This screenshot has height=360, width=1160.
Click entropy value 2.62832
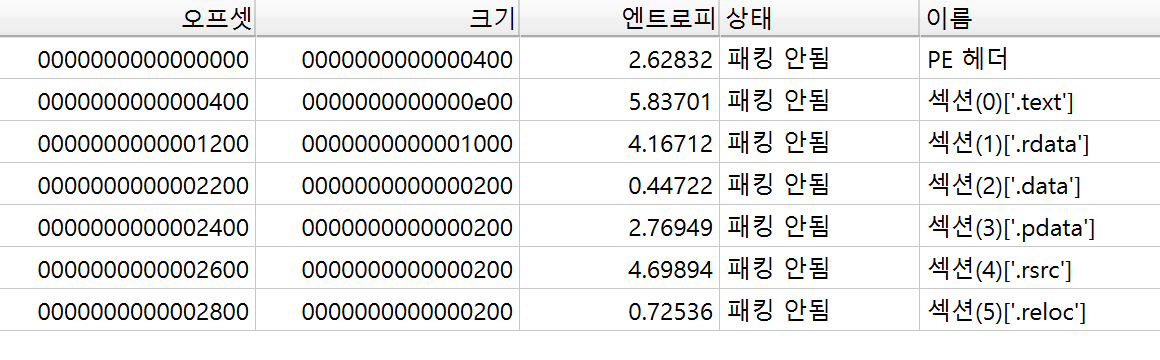[x=670, y=60]
